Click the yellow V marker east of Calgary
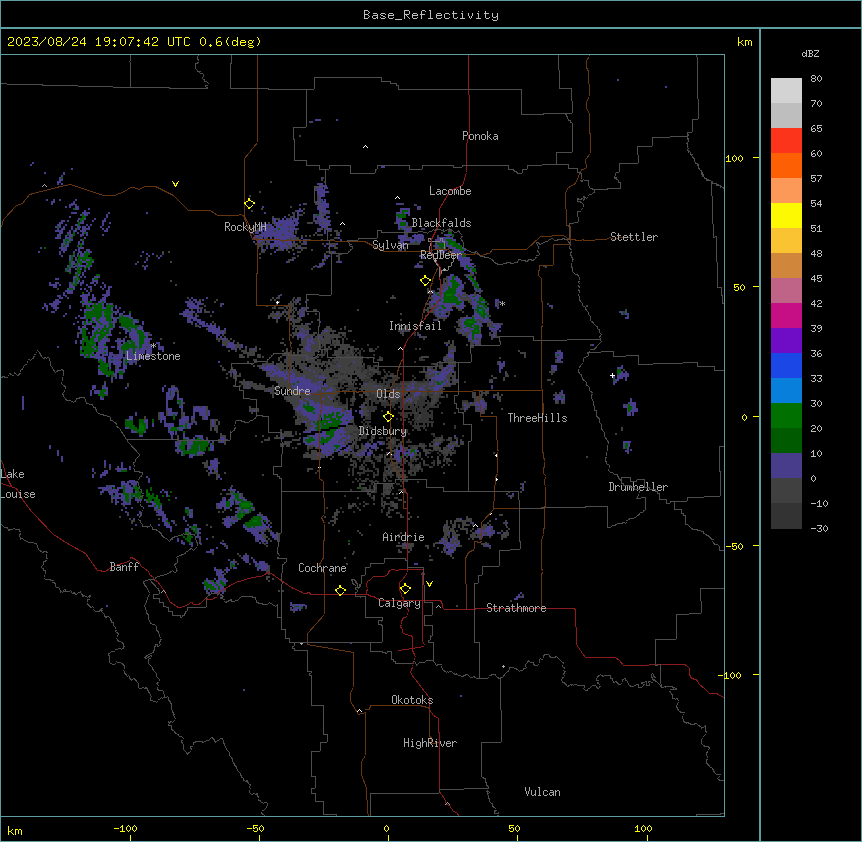Screen dimensions: 862x842 [x=429, y=584]
